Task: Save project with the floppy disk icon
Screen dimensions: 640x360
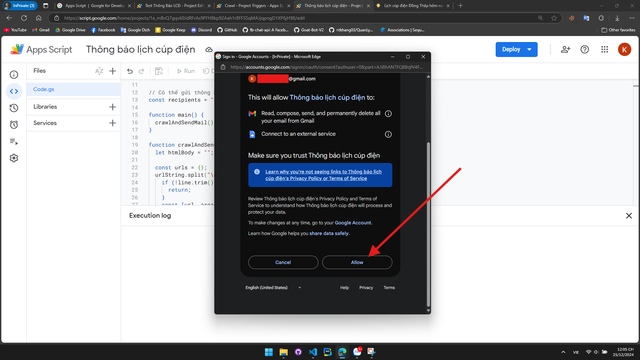Action: [x=159, y=71]
